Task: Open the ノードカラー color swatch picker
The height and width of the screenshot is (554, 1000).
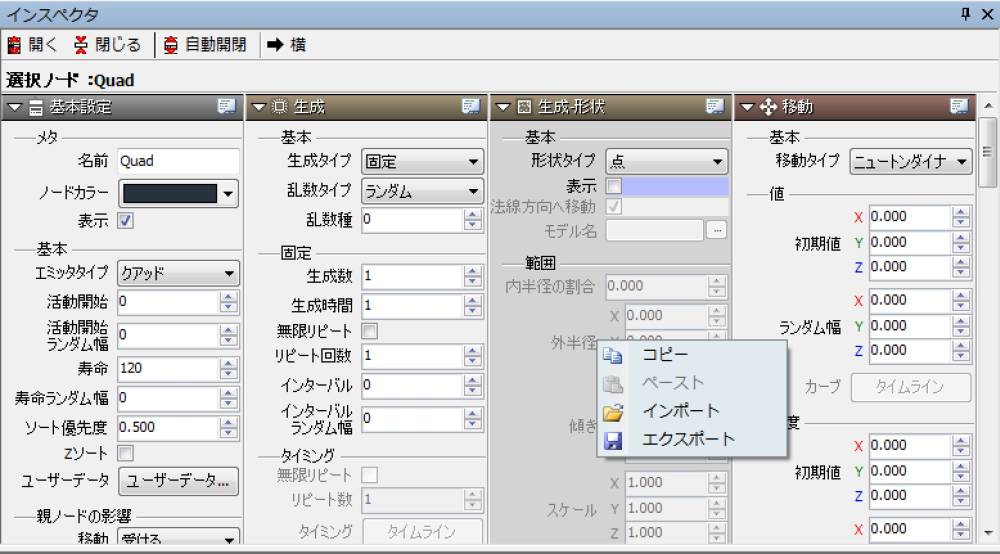Action: 179,193
